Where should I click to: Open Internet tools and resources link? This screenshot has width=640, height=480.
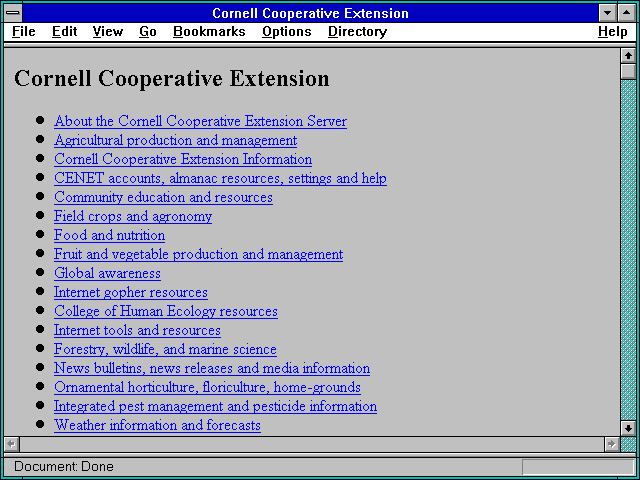pos(137,330)
